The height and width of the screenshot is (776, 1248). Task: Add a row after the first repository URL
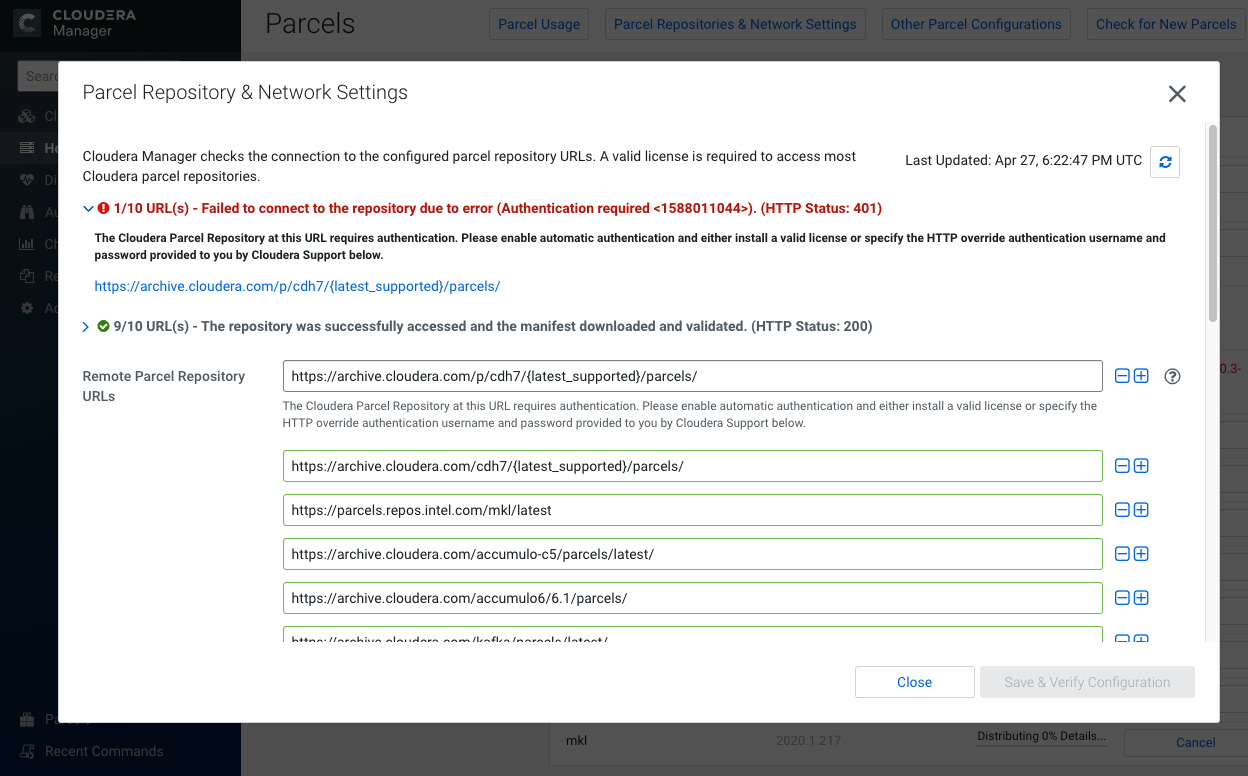pyautogui.click(x=1141, y=377)
